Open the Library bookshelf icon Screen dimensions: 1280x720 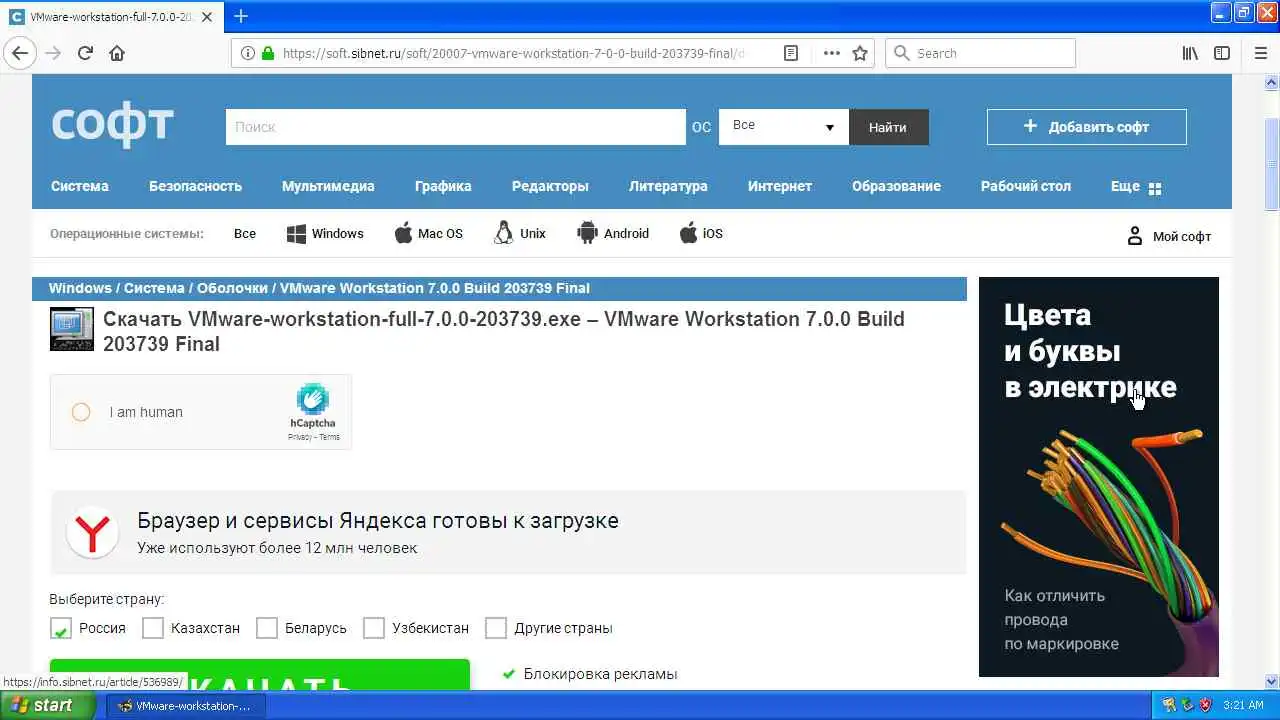point(1190,53)
